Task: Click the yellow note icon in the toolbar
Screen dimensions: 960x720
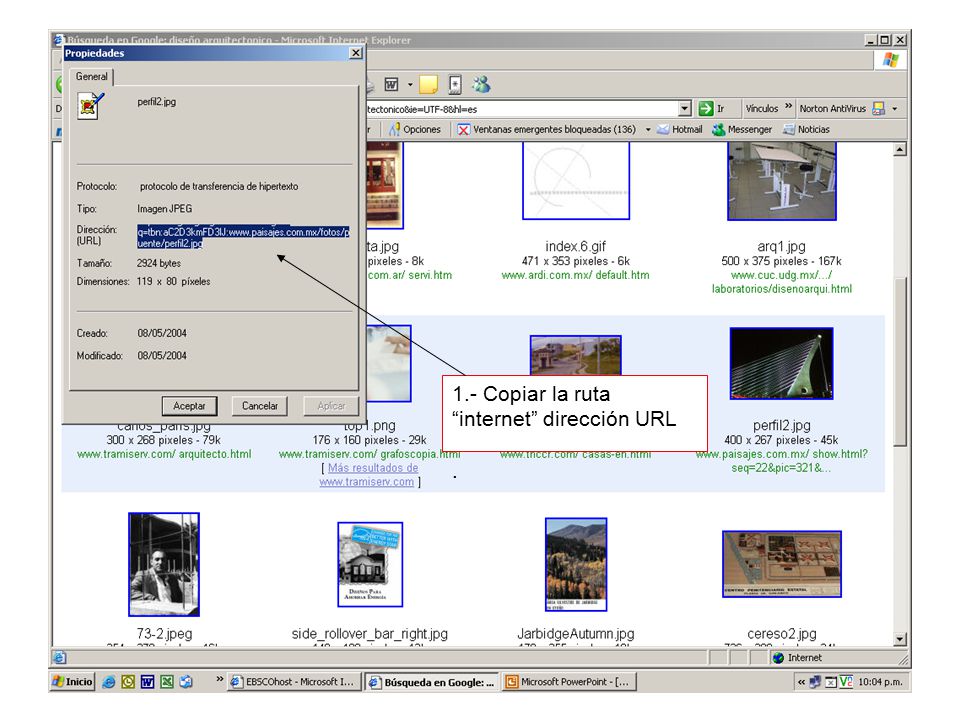Action: (429, 84)
